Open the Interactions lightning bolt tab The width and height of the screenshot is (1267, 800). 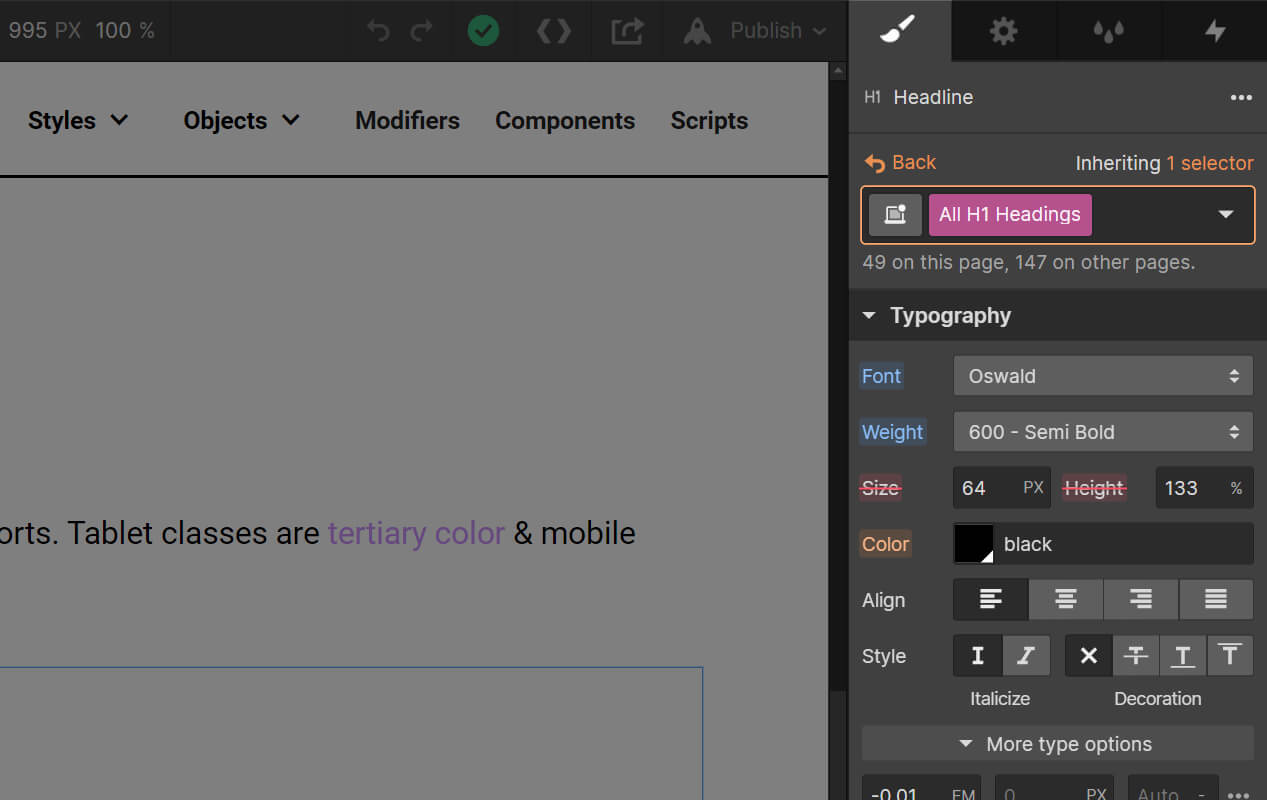(x=1215, y=31)
